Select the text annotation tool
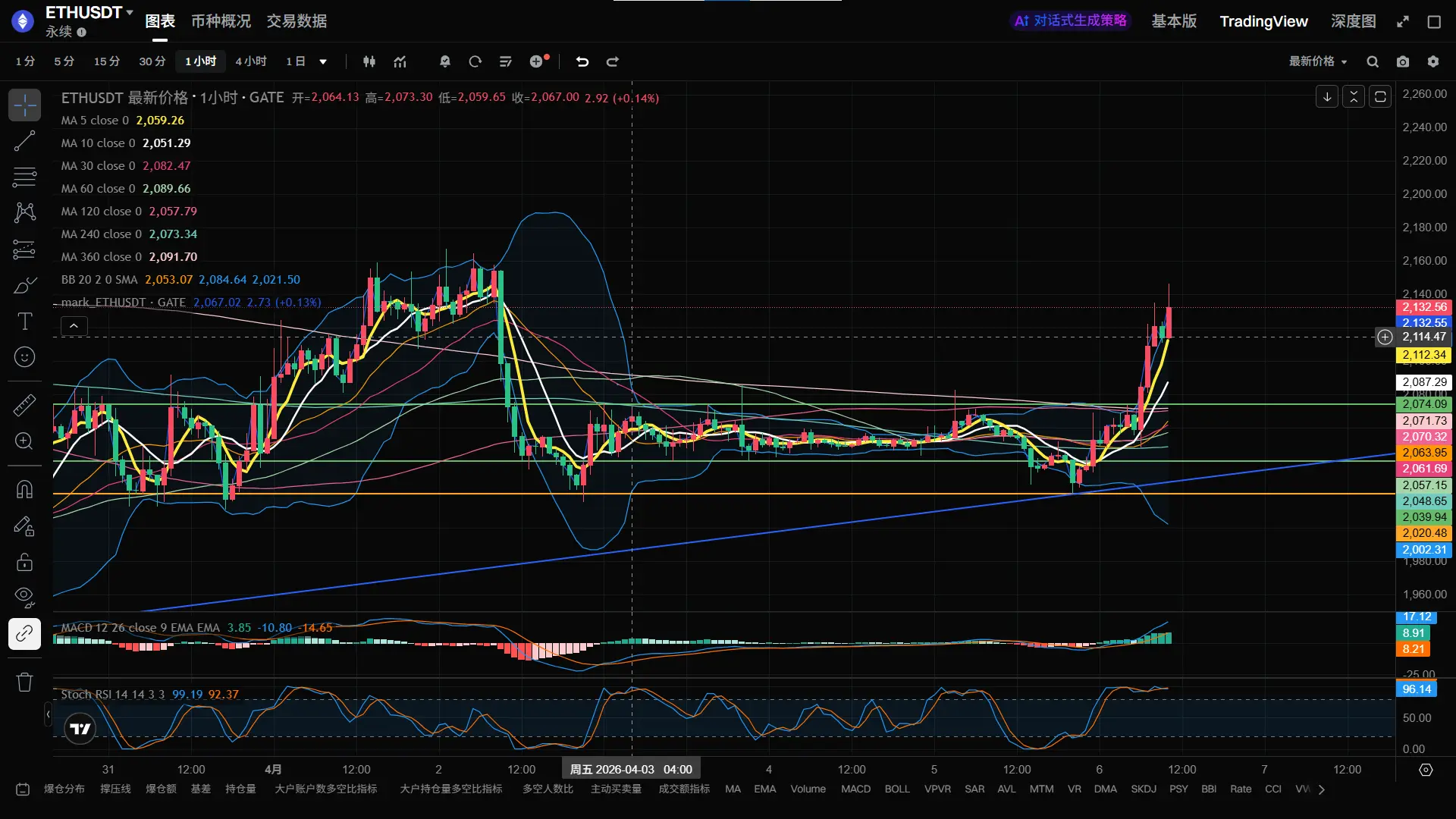The width and height of the screenshot is (1456, 819). coord(24,322)
